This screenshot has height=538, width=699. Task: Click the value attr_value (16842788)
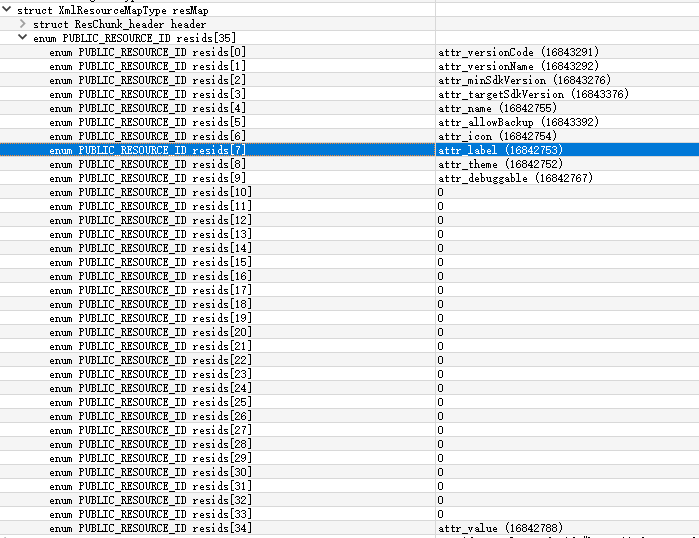(x=500, y=528)
